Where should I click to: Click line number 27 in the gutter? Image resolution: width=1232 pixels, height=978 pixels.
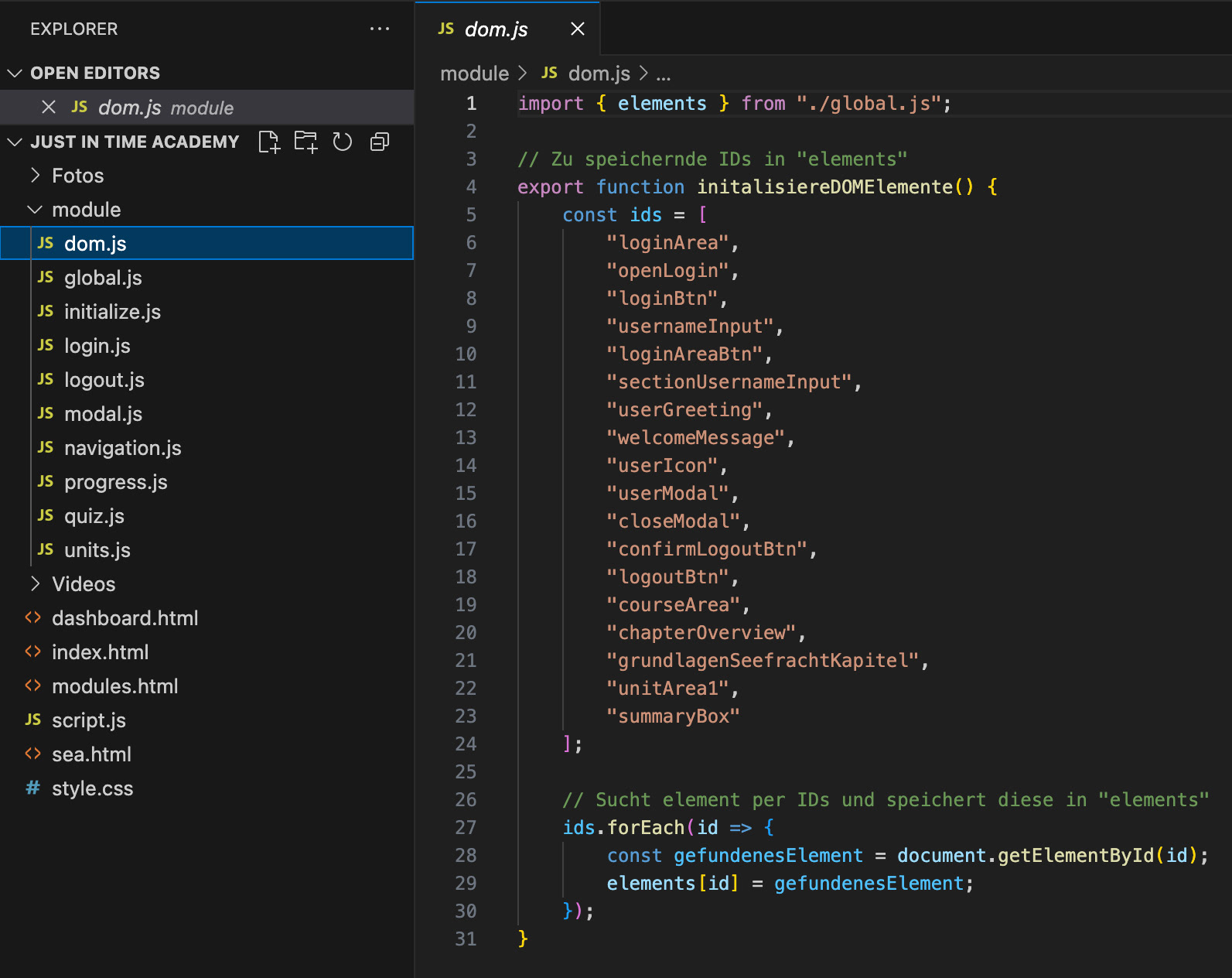(466, 828)
